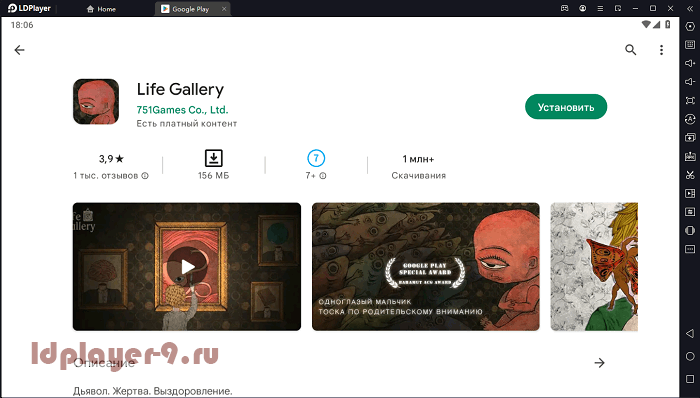Play the Life Gallery trailer video

tap(187, 267)
